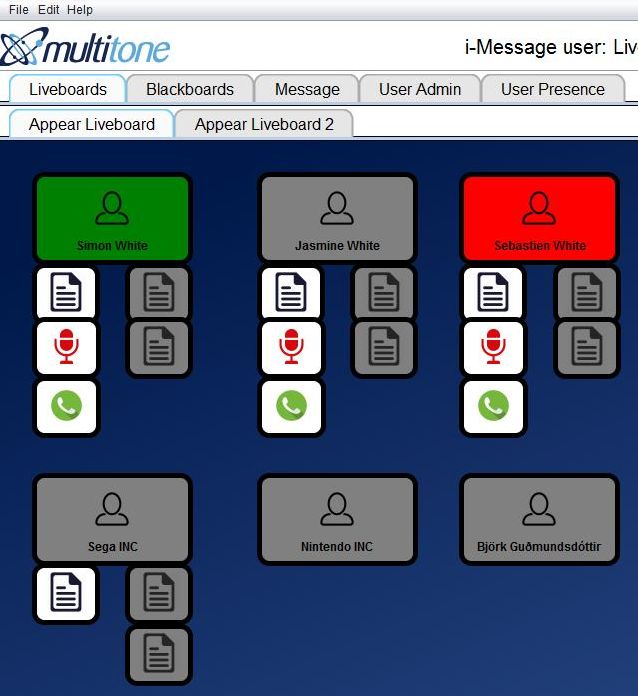Click upper grey document icon under Simon White

(x=159, y=293)
